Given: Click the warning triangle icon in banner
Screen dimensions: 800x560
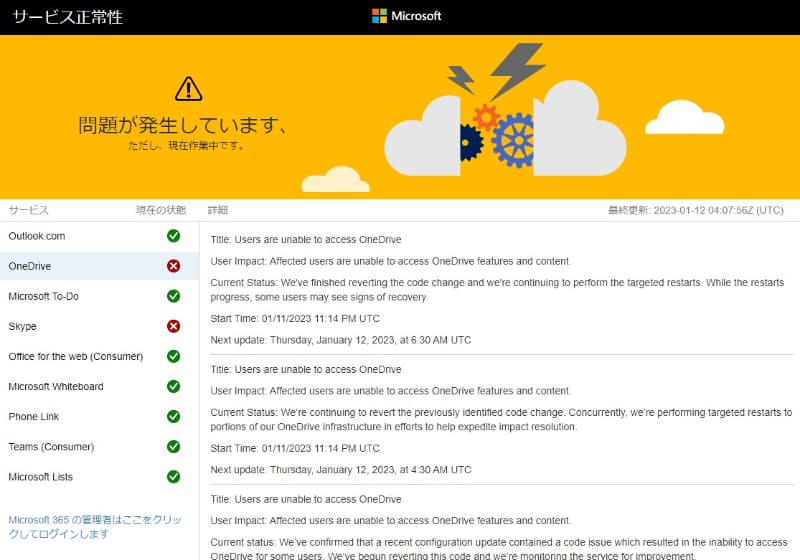Looking at the screenshot, I should (188, 89).
